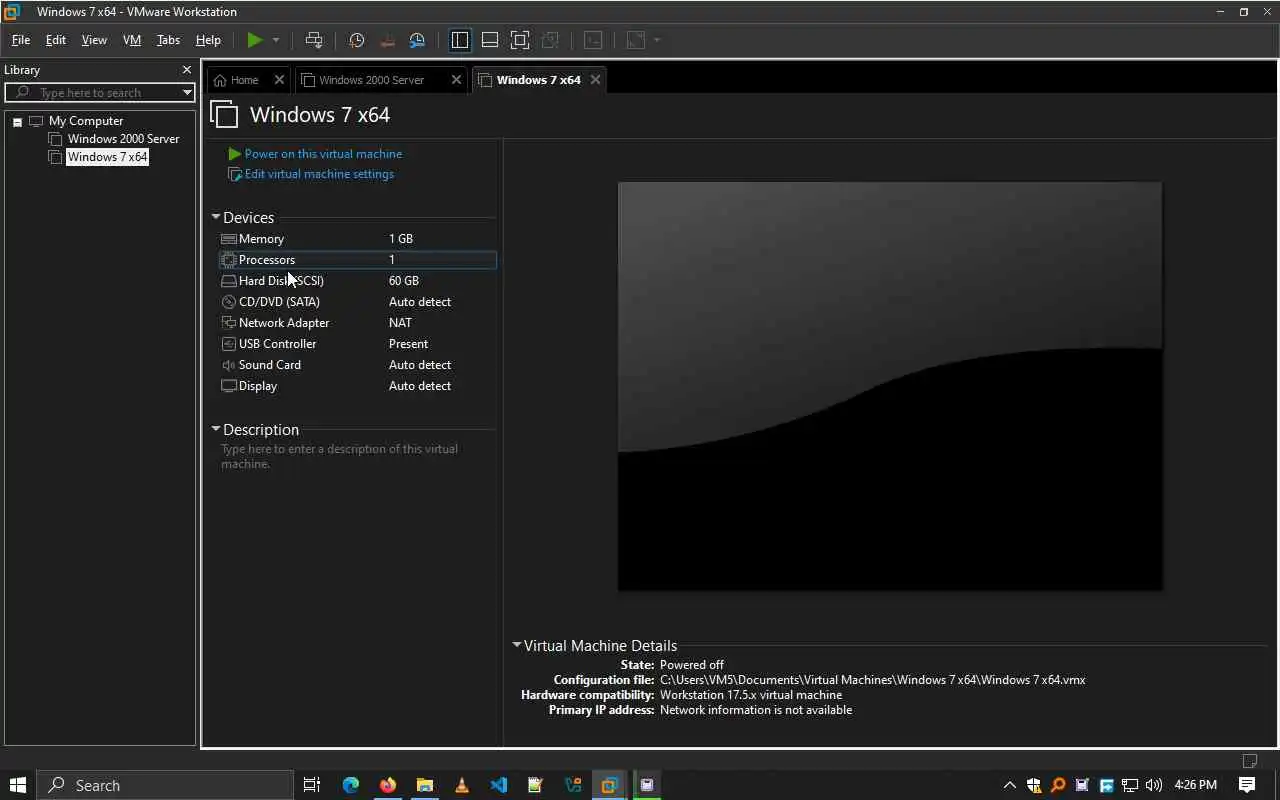Click the Hard Disk device icon

point(229,281)
